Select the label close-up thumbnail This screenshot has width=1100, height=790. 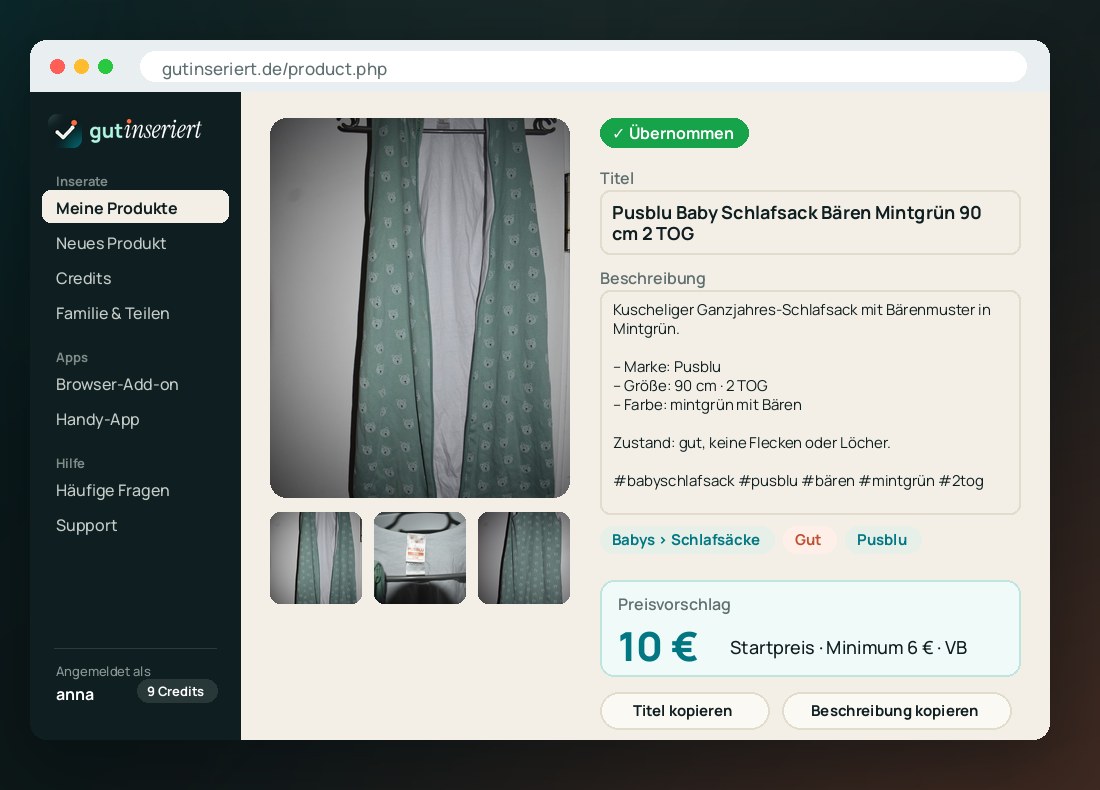[x=420, y=558]
